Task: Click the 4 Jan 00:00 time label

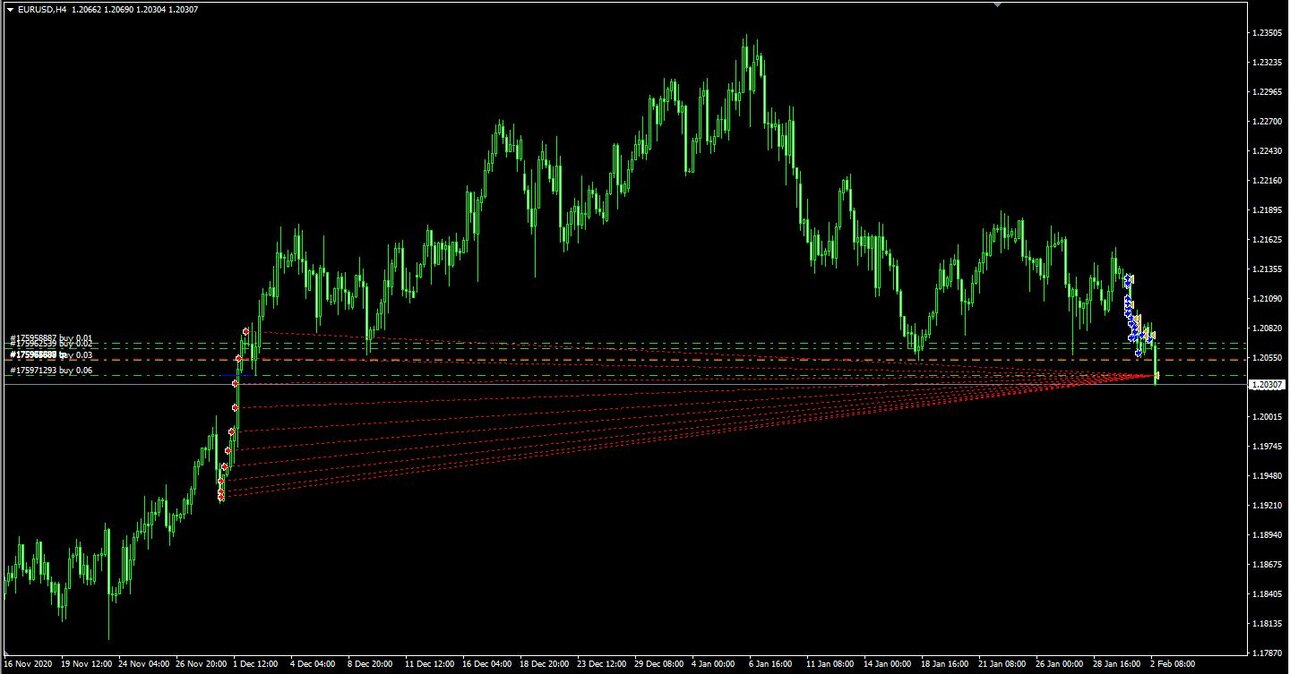Action: [713, 663]
